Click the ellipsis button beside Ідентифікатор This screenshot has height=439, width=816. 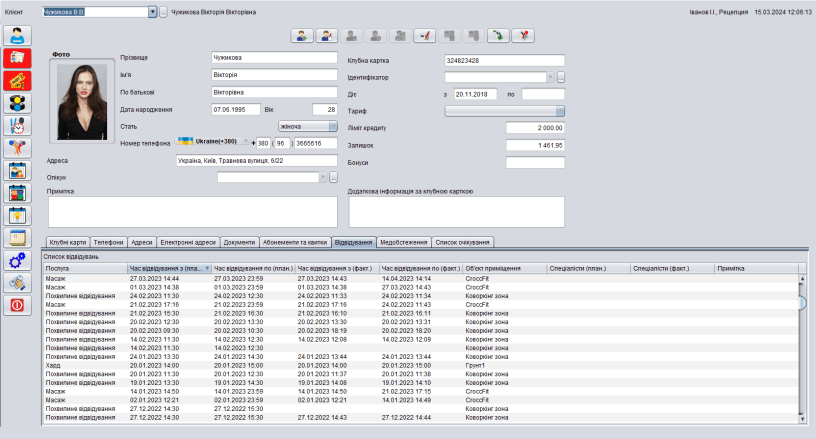click(560, 77)
